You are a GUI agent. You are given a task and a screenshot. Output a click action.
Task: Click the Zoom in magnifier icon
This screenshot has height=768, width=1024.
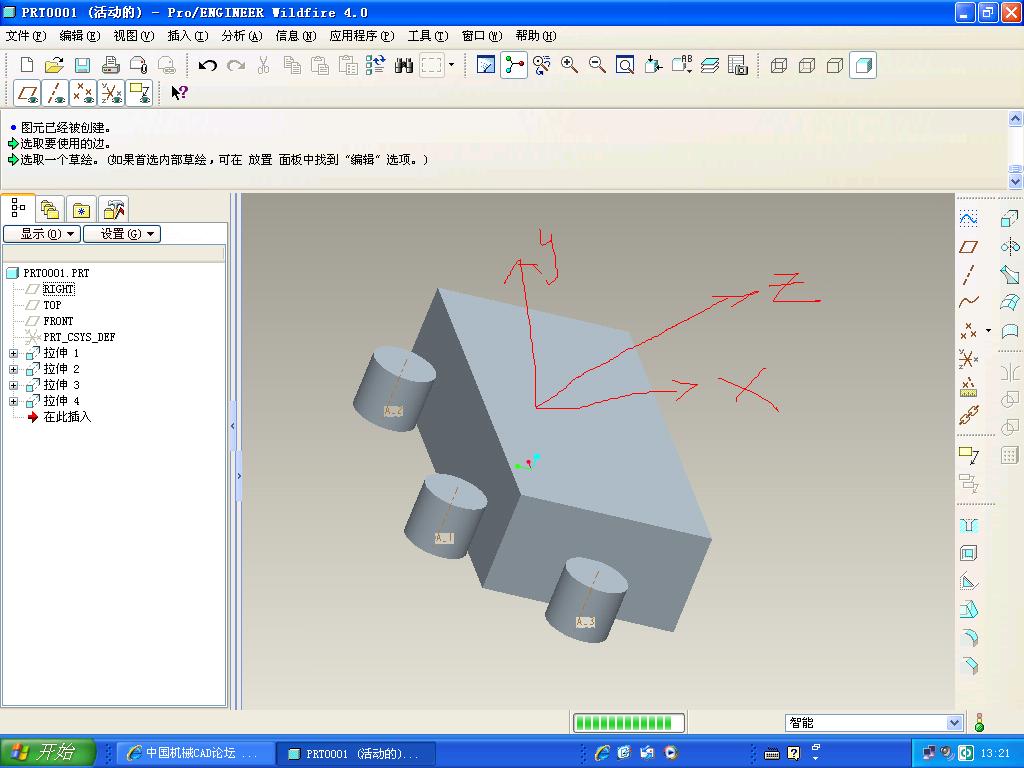[x=569, y=65]
